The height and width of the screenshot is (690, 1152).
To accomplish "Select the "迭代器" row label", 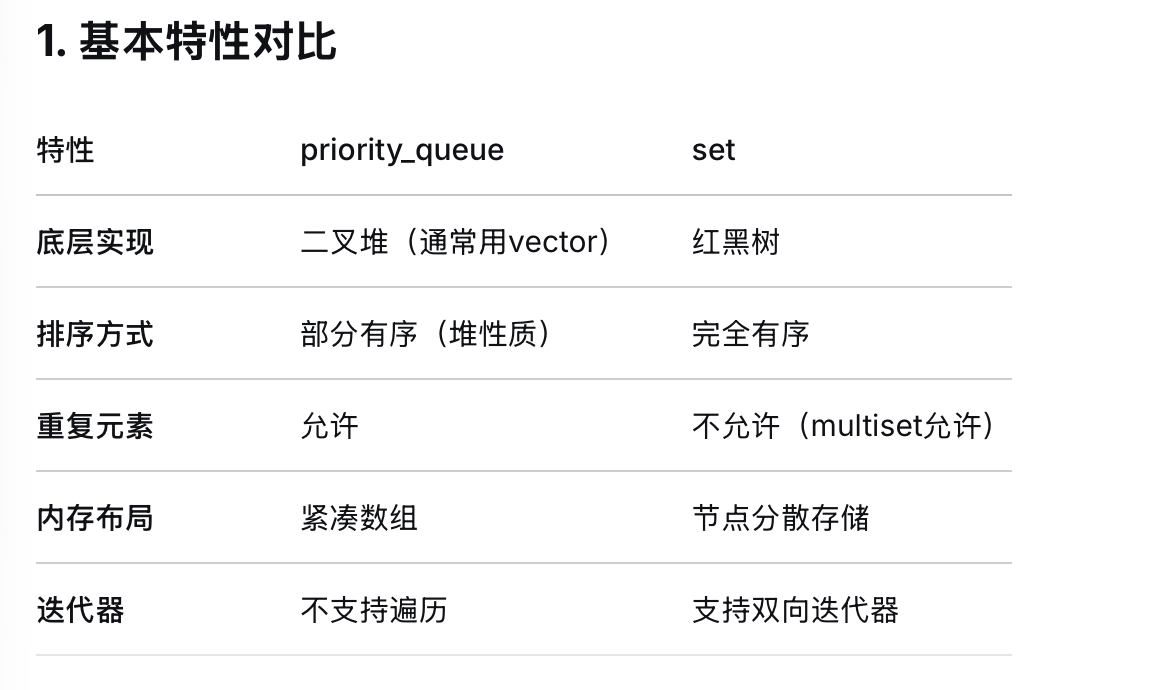I will (x=80, y=610).
